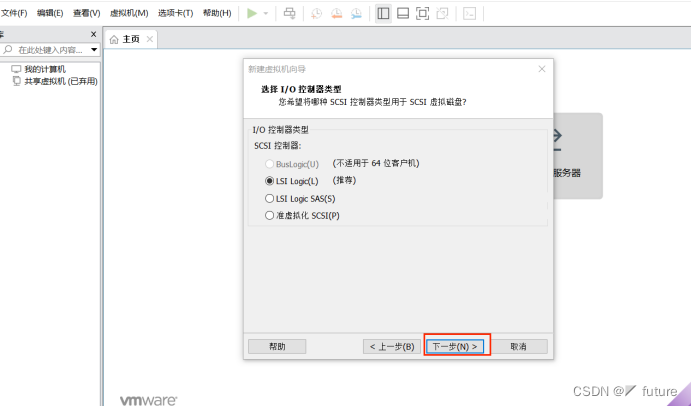Click the revert to snapshot icon
This screenshot has width=692, height=406.
[x=336, y=14]
